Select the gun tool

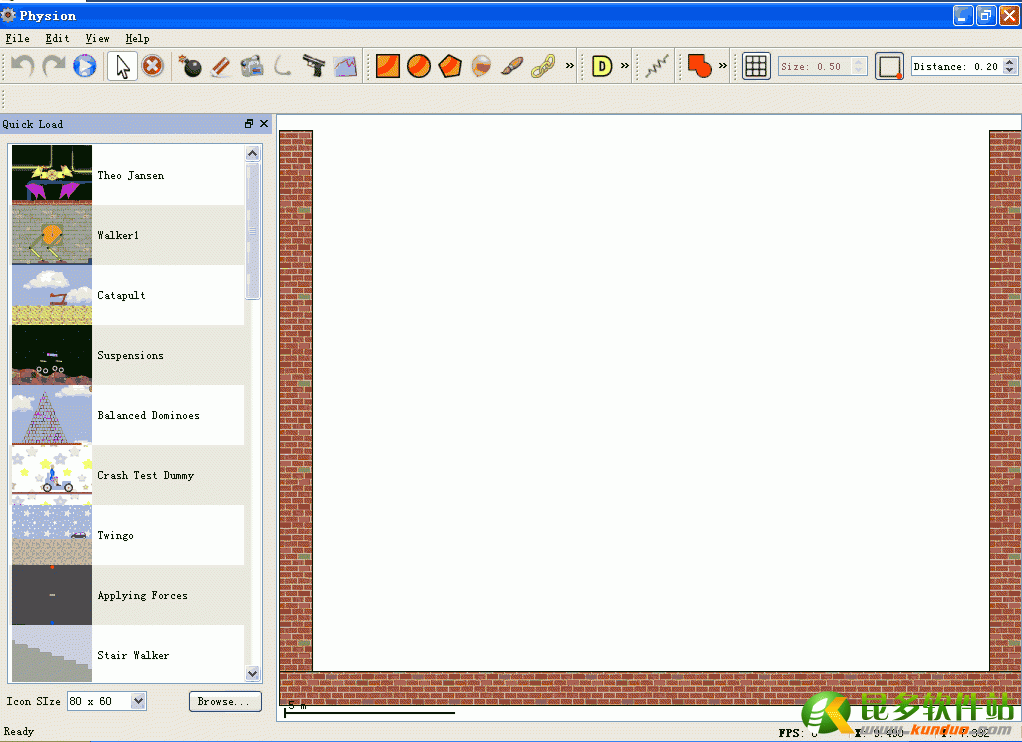click(x=314, y=67)
